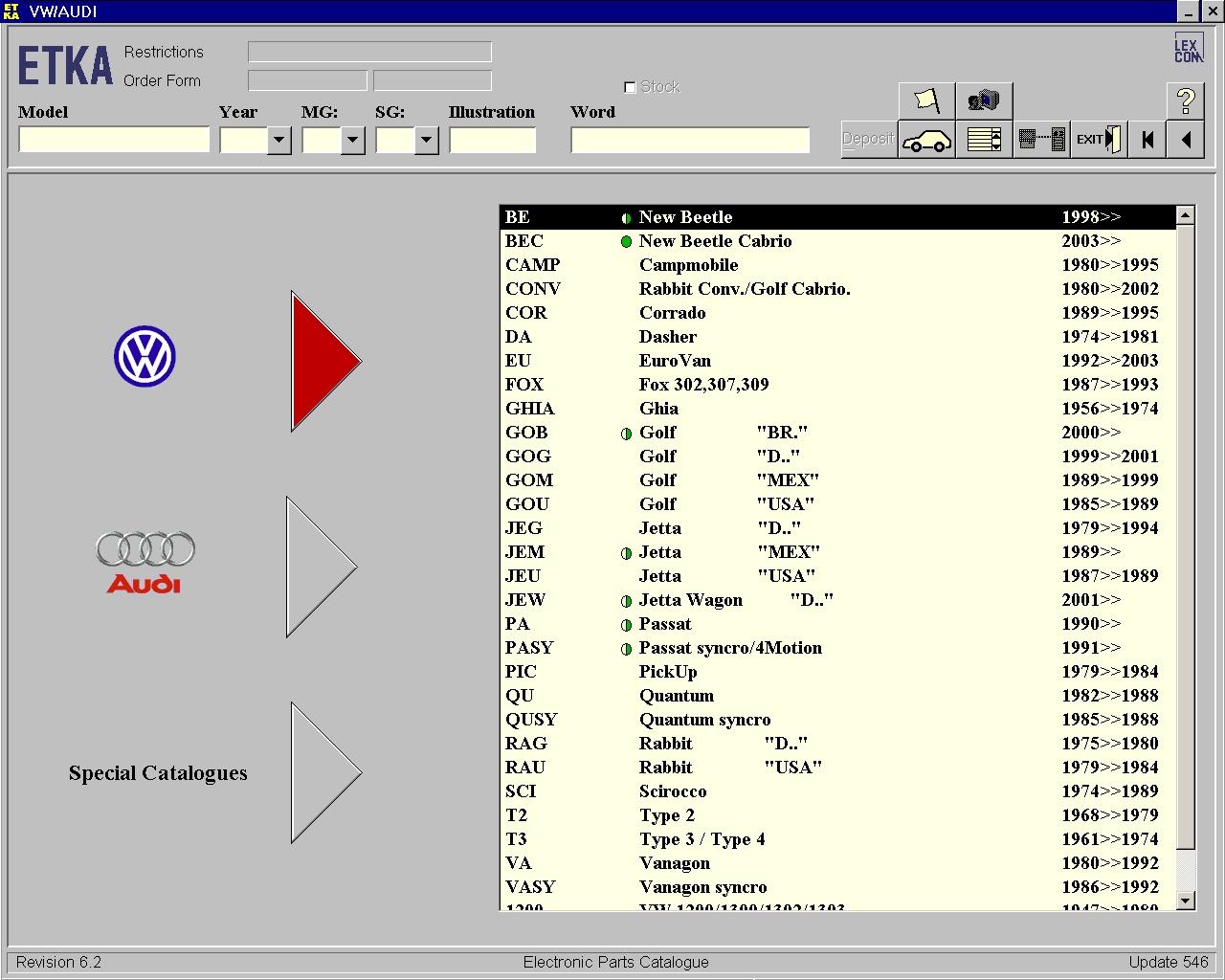Click the model list scroll down arrow
1225x980 pixels.
[x=1186, y=901]
